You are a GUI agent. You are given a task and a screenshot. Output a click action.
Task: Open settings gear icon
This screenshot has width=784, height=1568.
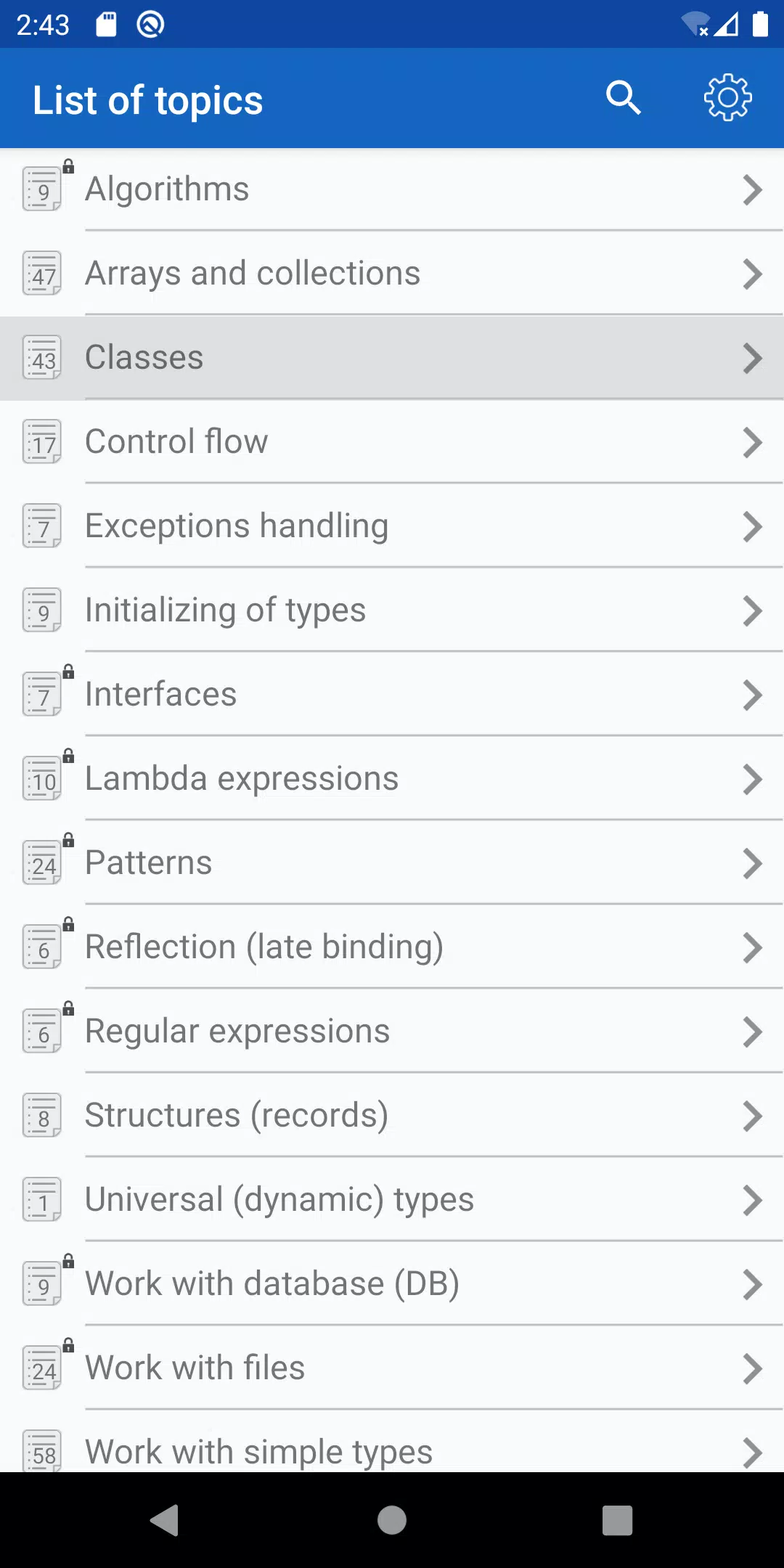[728, 98]
